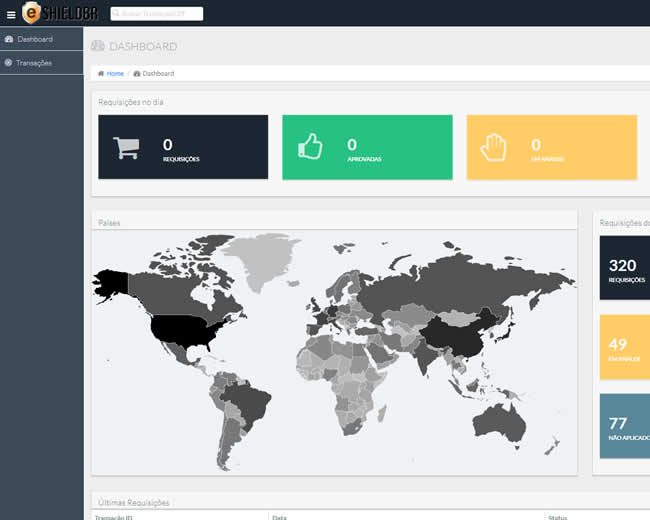Click the transaction search input field
This screenshot has height=520, width=650.
tap(160, 14)
